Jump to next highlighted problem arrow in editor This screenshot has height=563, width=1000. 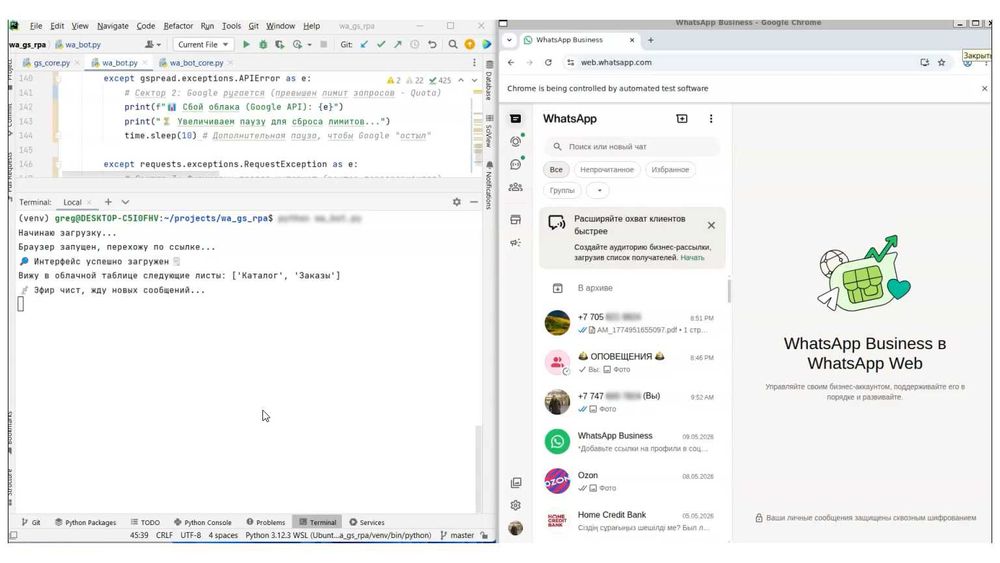click(x=474, y=80)
